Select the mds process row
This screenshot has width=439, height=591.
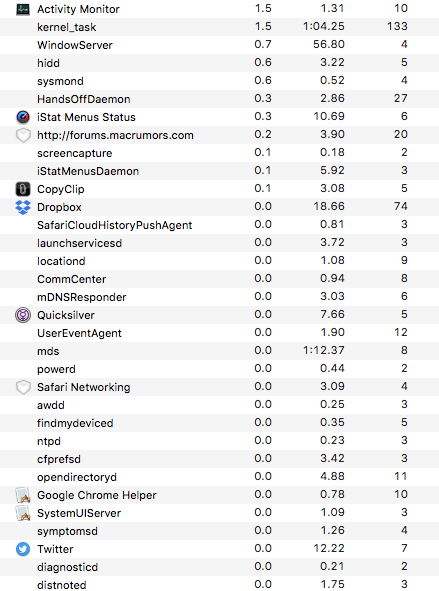pyautogui.click(x=219, y=351)
